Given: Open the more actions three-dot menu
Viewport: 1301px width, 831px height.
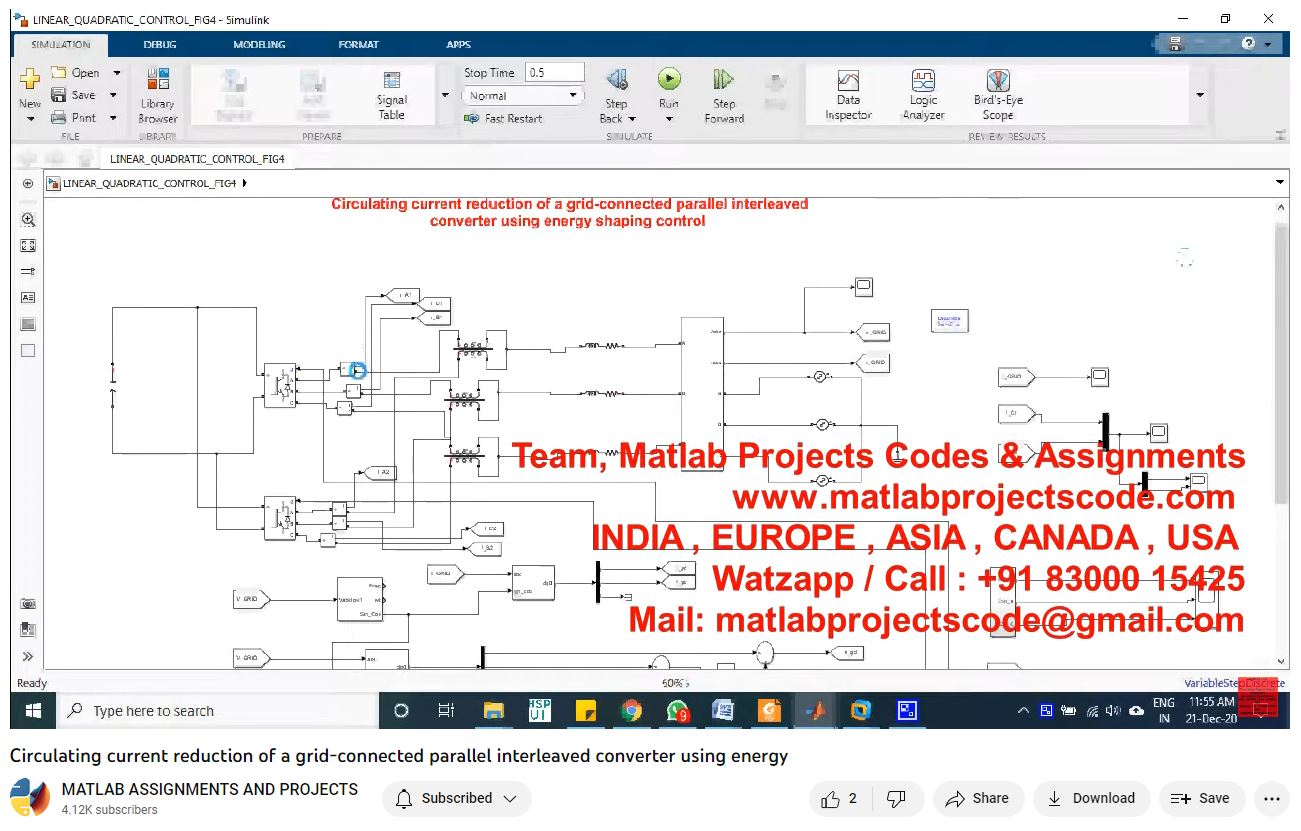Looking at the screenshot, I should [x=1271, y=798].
